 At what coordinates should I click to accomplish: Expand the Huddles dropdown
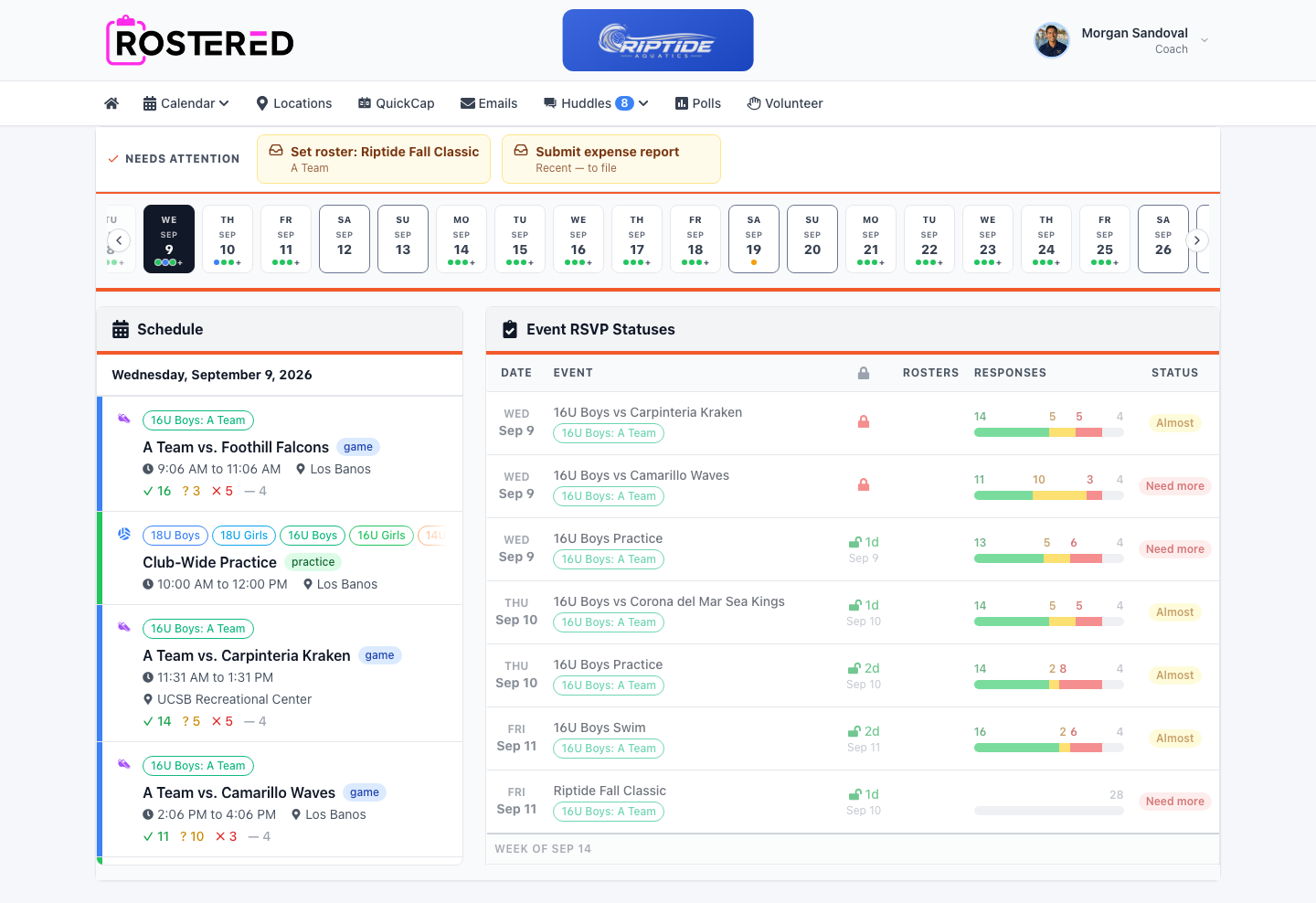[x=596, y=103]
